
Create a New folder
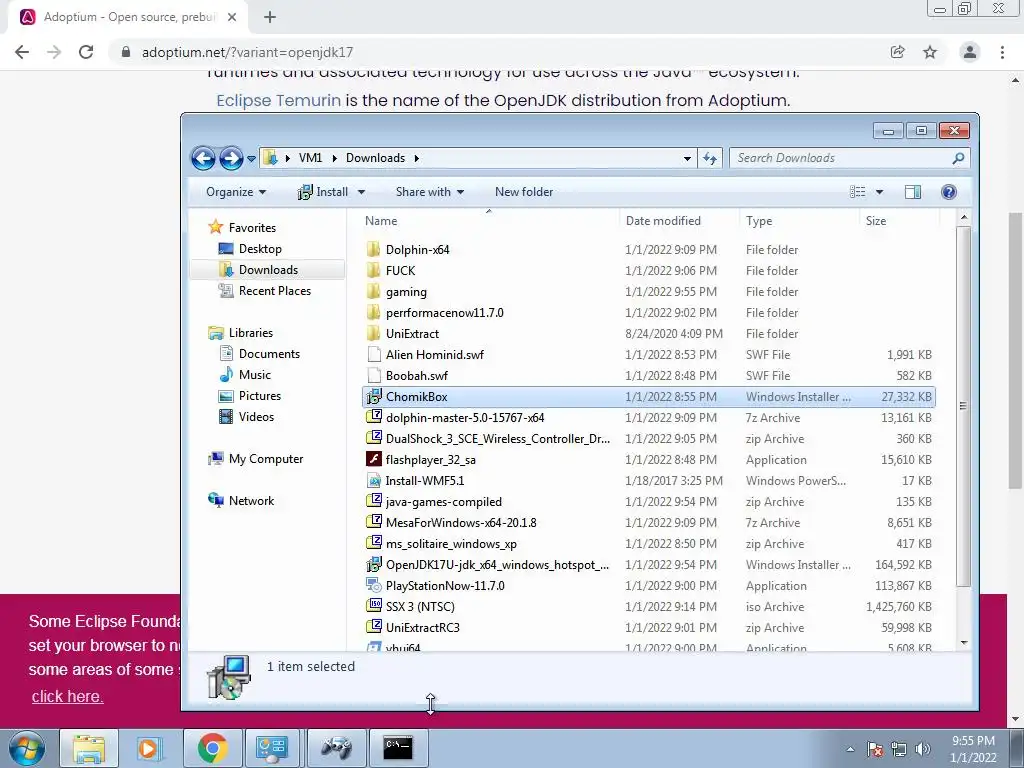[524, 192]
